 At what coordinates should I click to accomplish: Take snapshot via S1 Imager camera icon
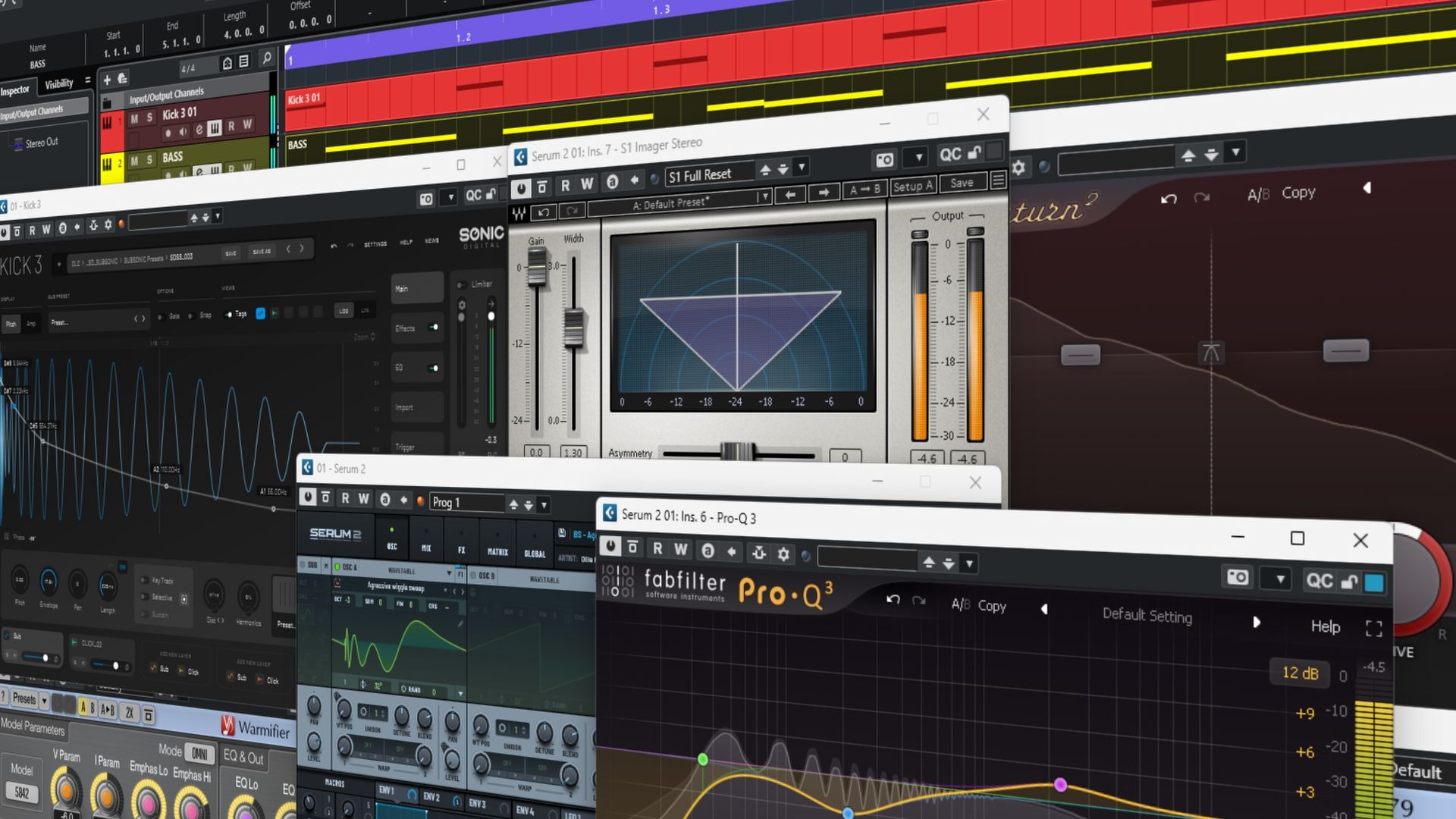coord(884,159)
